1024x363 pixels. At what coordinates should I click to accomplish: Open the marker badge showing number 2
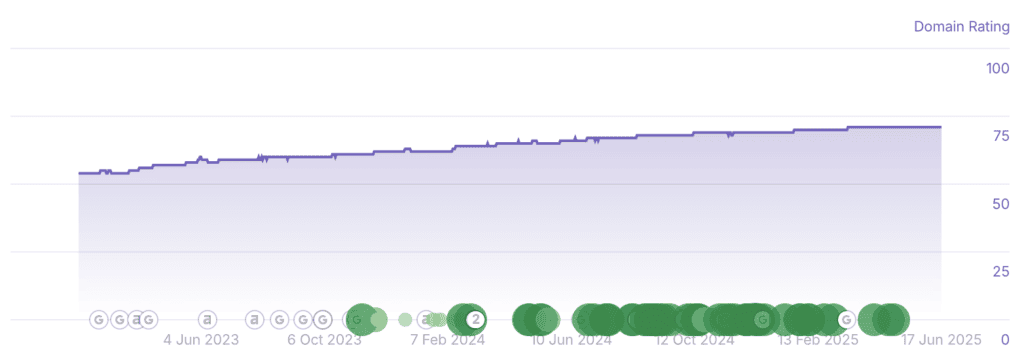tap(476, 320)
